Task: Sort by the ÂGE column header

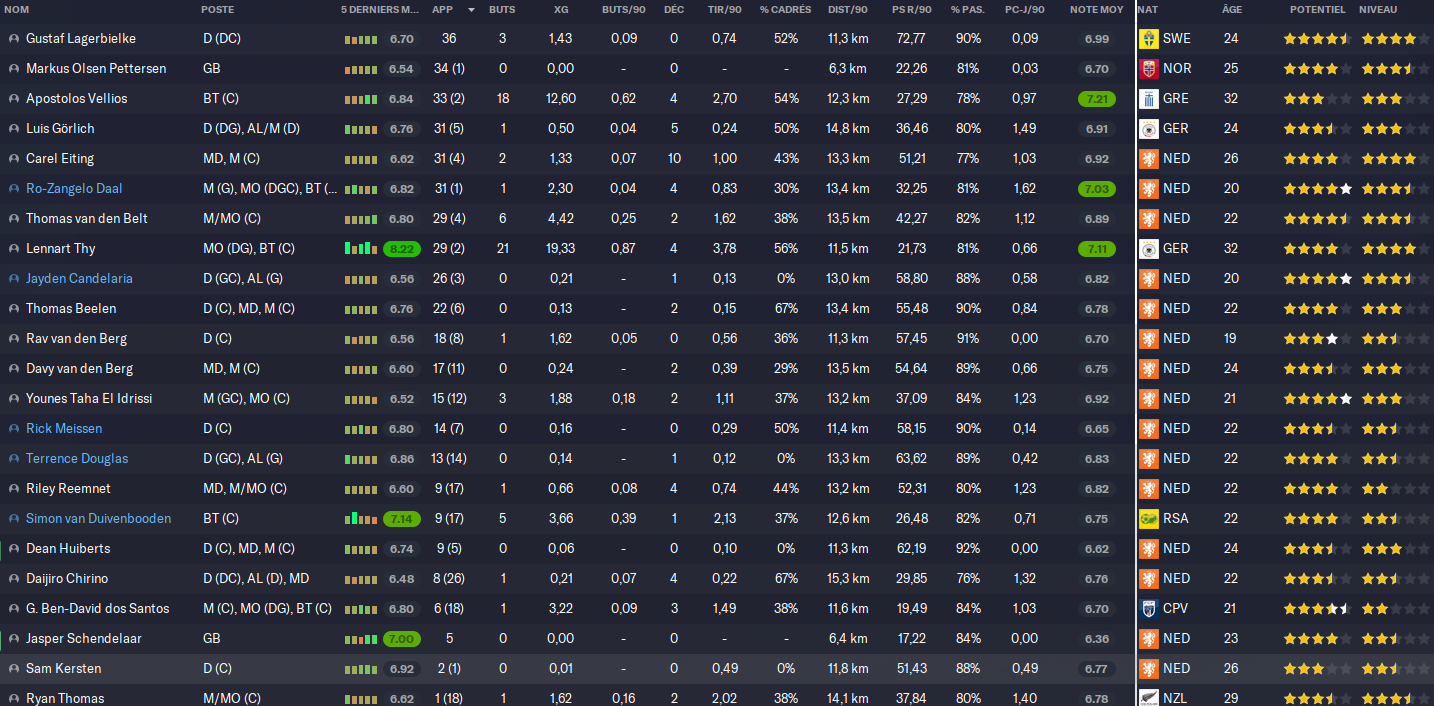Action: coord(1232,9)
